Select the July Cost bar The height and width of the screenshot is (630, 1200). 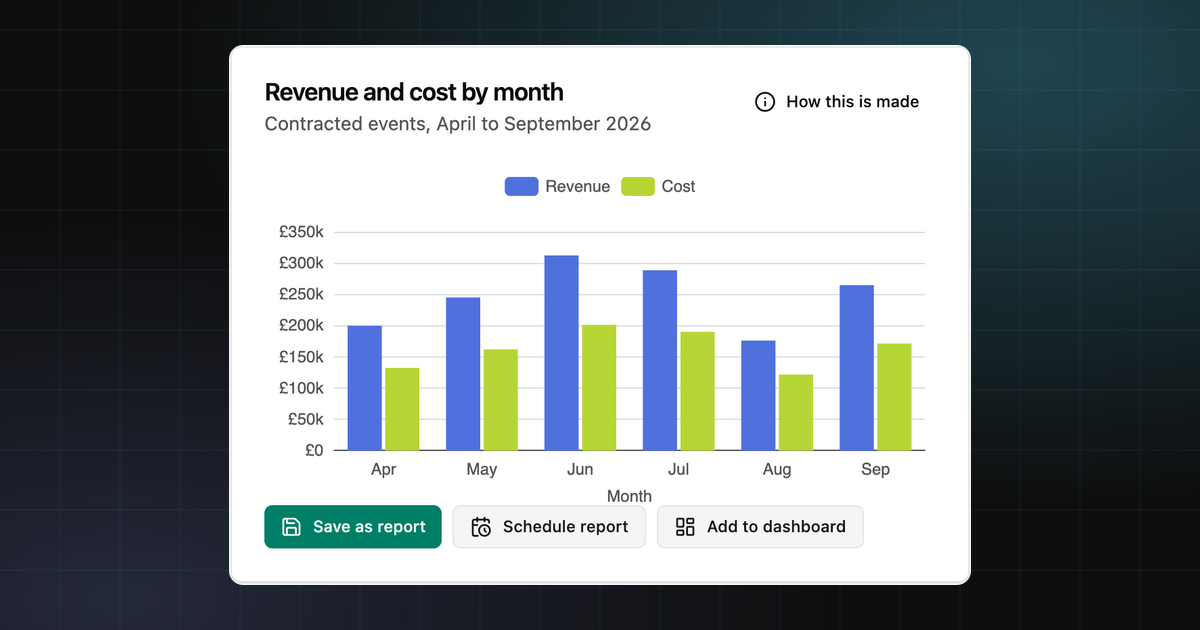pyautogui.click(x=697, y=391)
